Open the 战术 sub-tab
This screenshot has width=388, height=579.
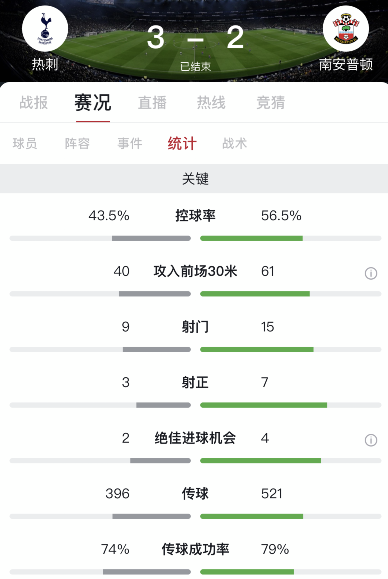[234, 143]
